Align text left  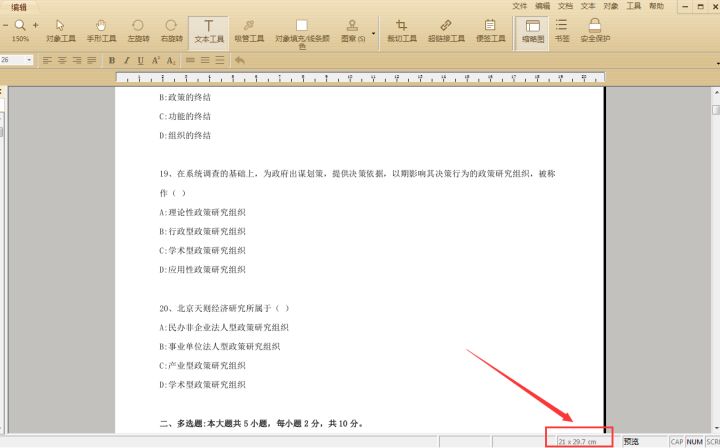(x=47, y=60)
